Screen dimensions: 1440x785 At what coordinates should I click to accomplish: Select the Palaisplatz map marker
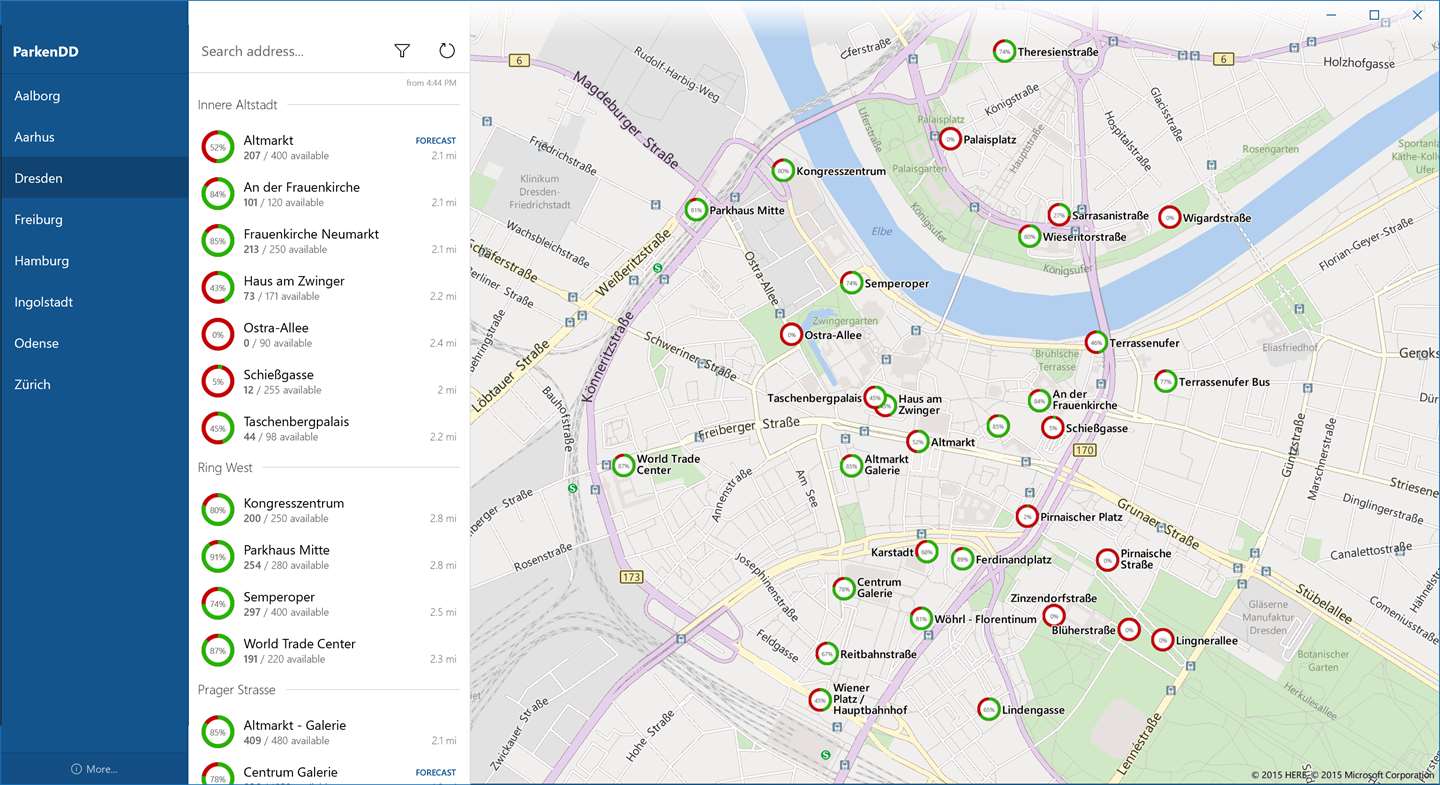949,140
